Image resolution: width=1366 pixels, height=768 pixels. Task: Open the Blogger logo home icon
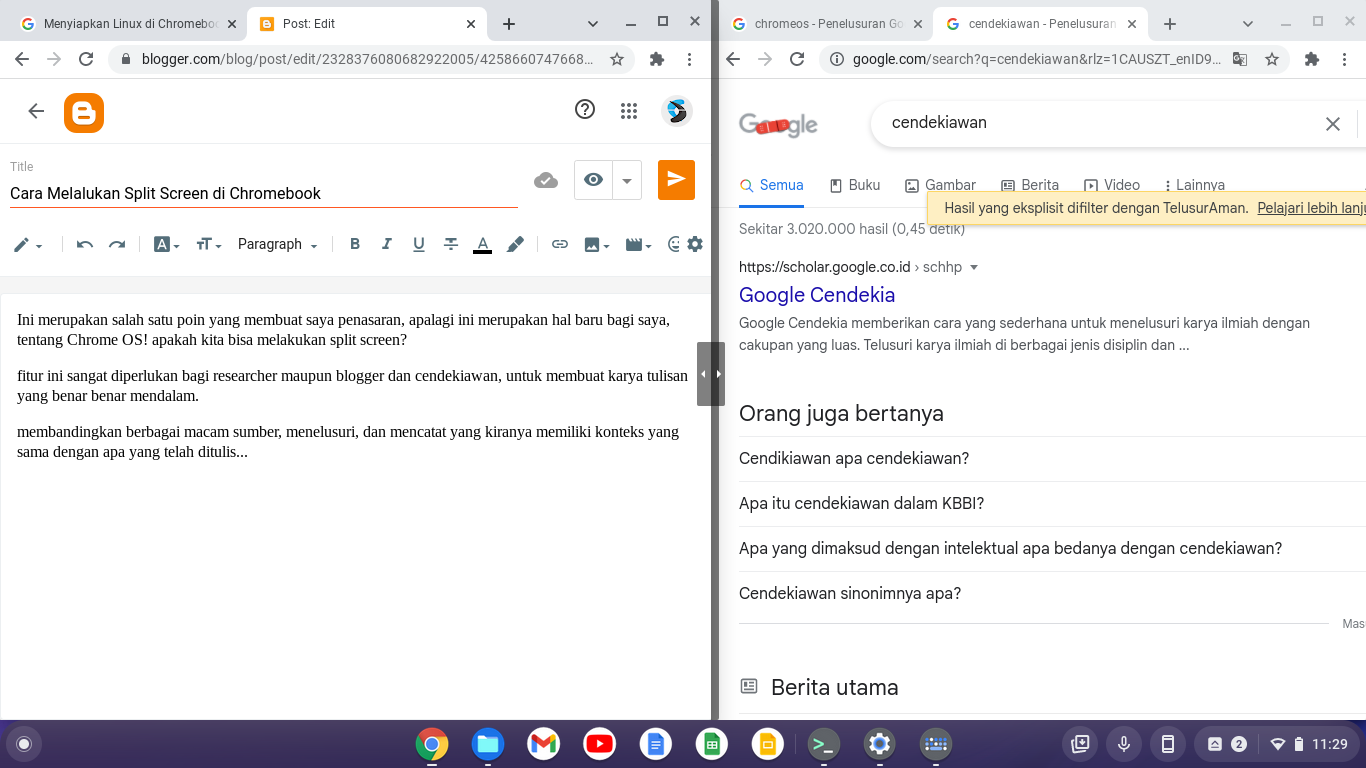click(x=84, y=113)
